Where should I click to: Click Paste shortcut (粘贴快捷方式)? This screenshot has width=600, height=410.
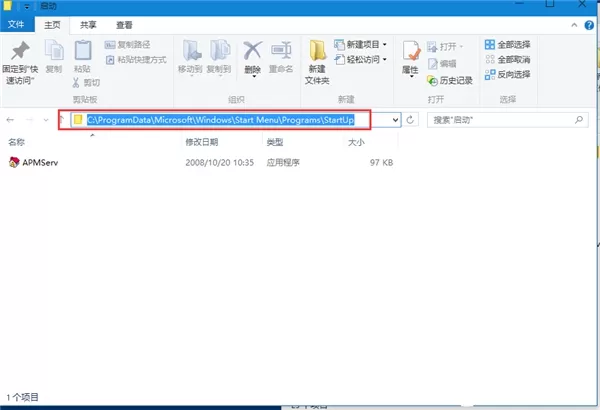(136, 60)
